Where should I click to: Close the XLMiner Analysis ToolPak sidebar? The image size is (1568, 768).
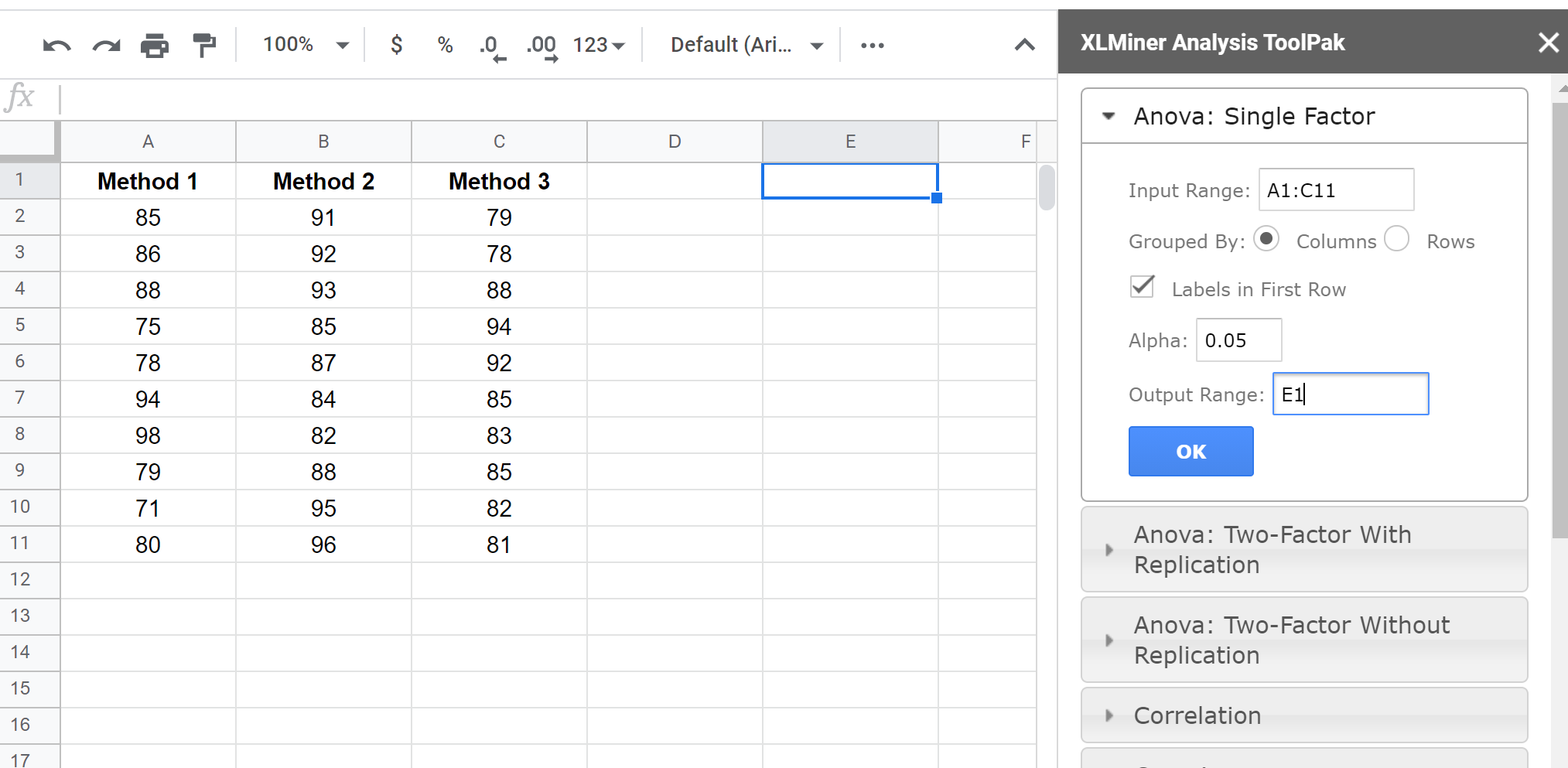(x=1548, y=43)
